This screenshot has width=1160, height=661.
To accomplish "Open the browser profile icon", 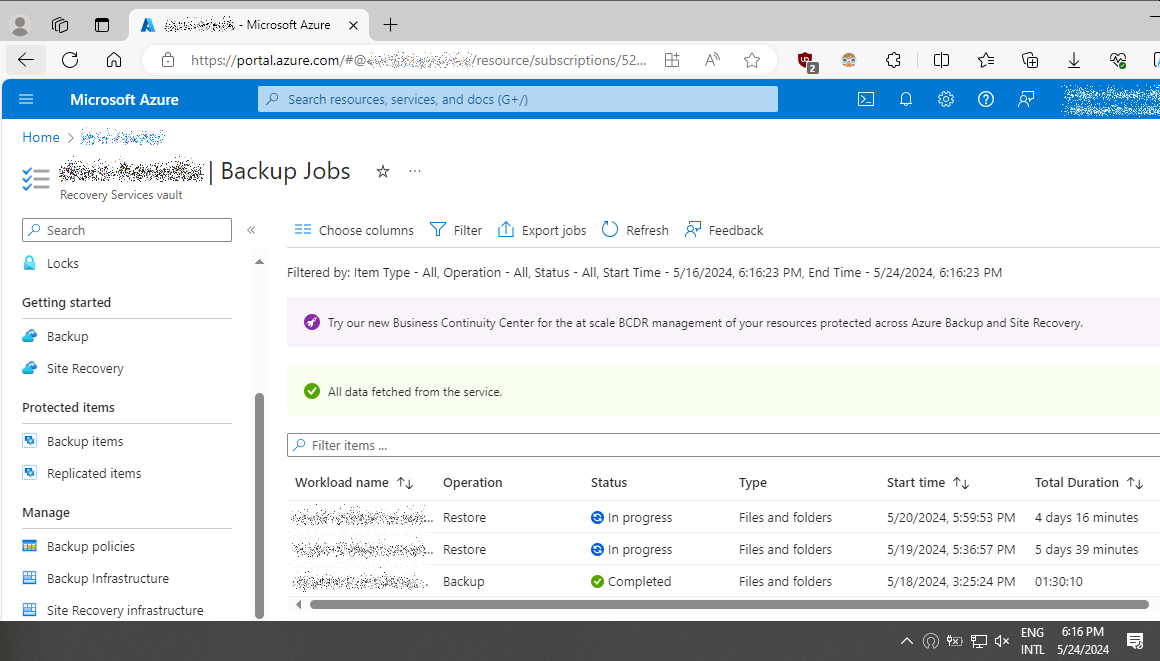I will tap(20, 25).
